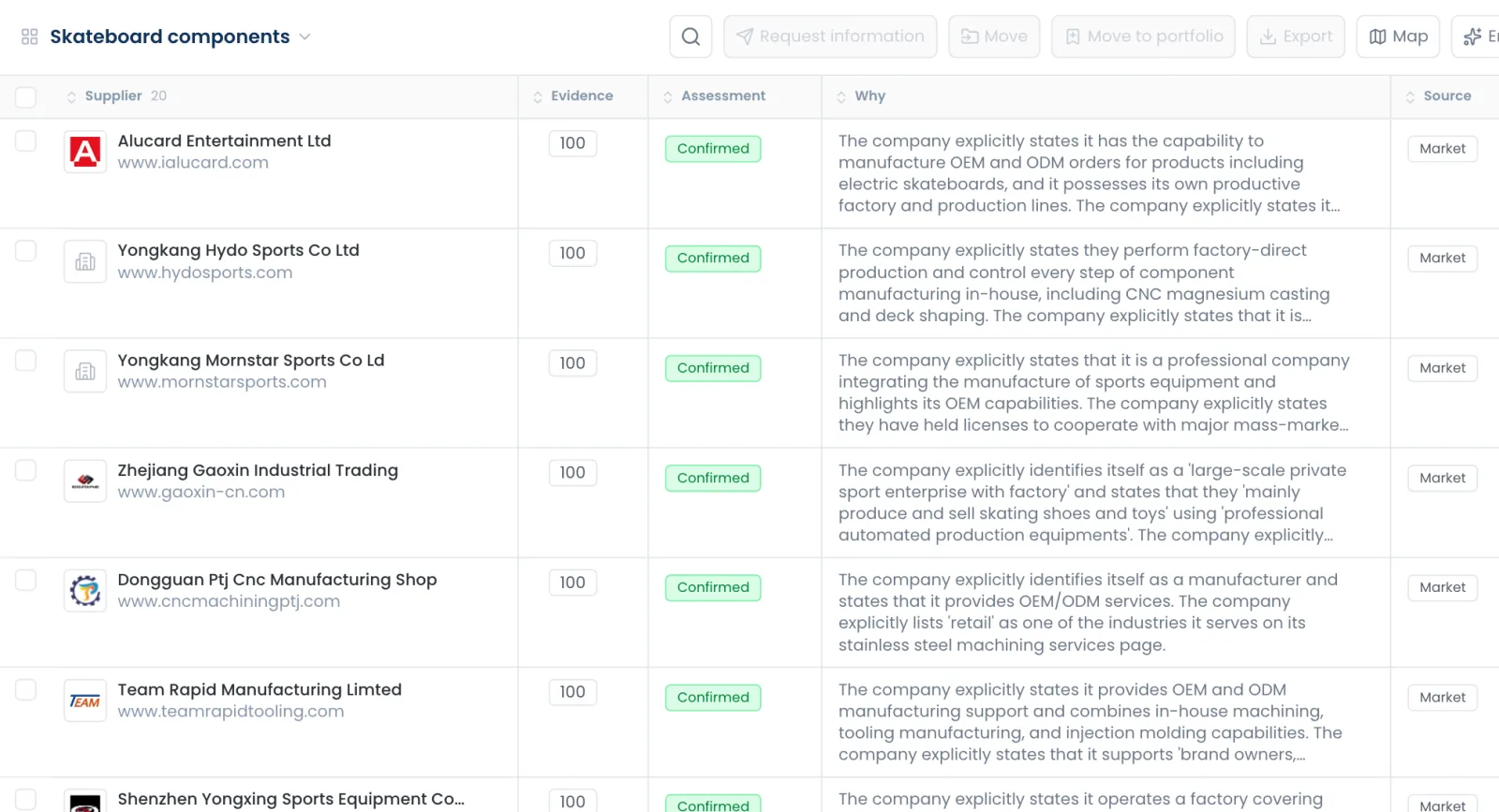Click the Dongguan Ptj Cnc Manufacturing logo
The image size is (1499, 812).
85,591
